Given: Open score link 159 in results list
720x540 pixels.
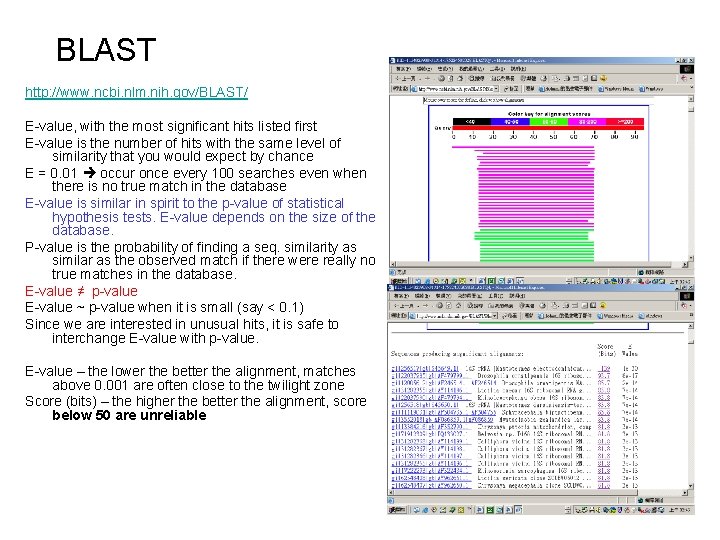Looking at the screenshot, I should pyautogui.click(x=605, y=369).
